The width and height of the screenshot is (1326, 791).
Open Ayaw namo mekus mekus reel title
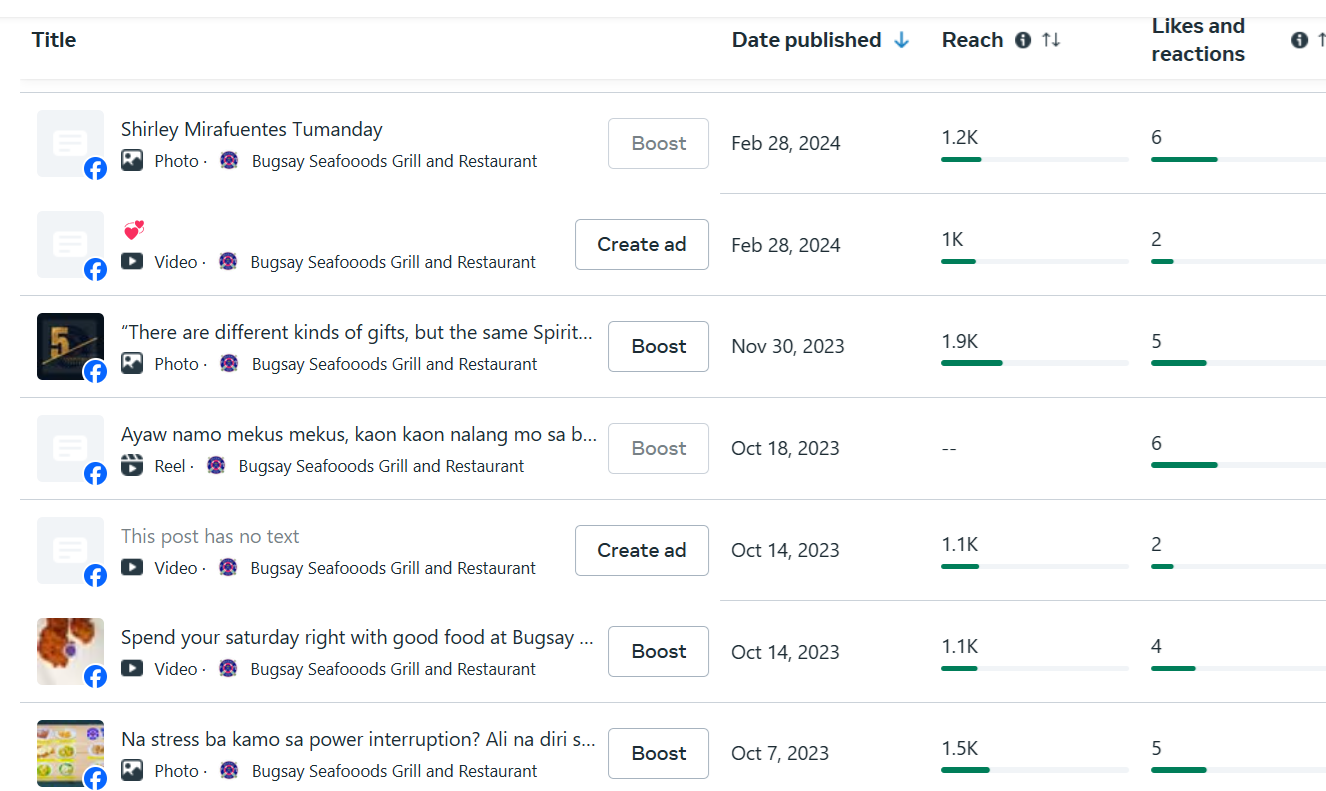(x=358, y=435)
